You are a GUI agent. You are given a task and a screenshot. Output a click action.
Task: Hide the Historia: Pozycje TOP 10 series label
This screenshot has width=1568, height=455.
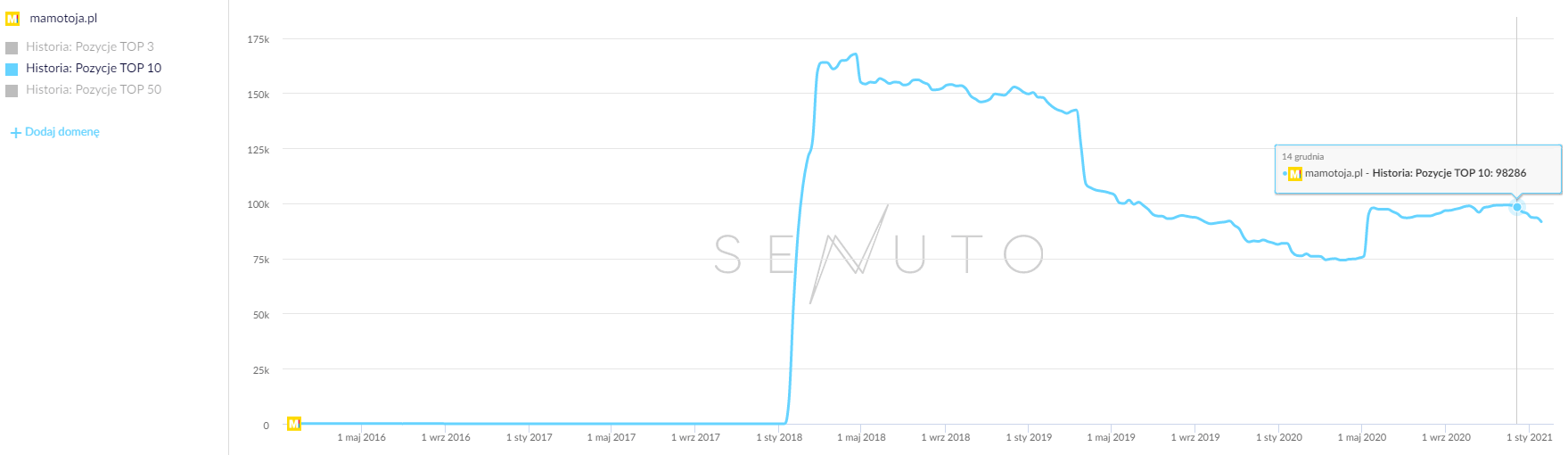(94, 68)
